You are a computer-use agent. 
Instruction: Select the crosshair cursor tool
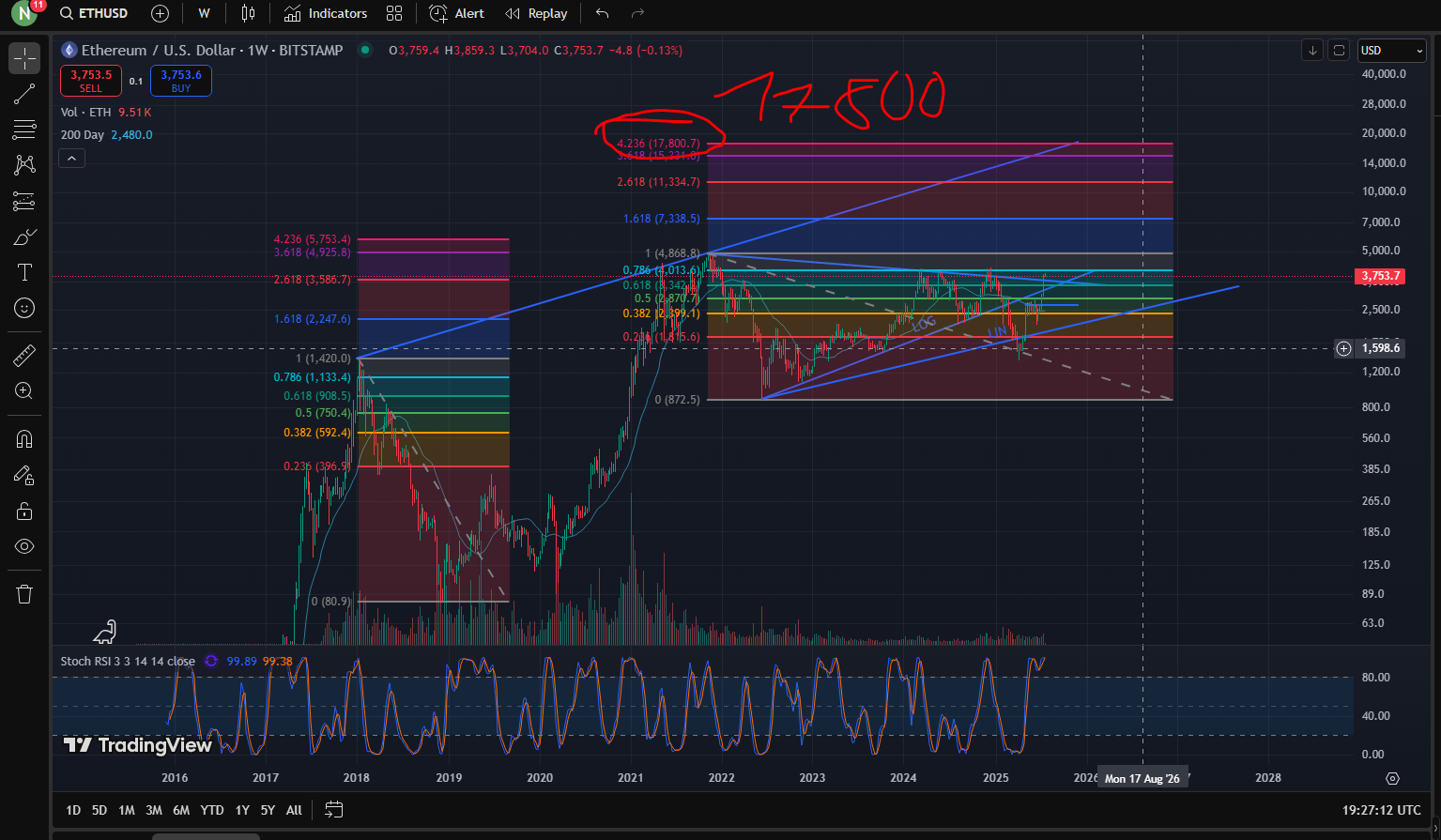pyautogui.click(x=24, y=58)
